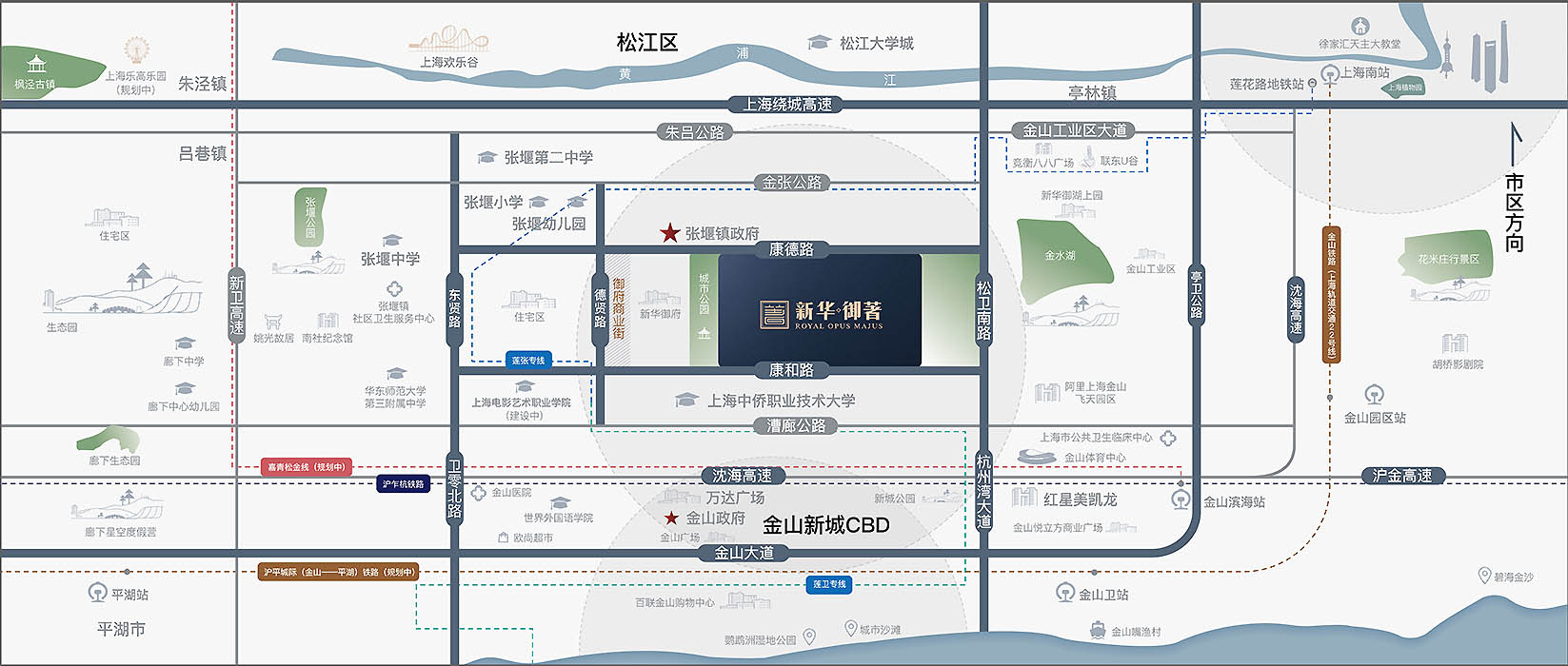Click the building icon beside 红星美凯龙
The height and width of the screenshot is (666, 1568).
[1023, 497]
